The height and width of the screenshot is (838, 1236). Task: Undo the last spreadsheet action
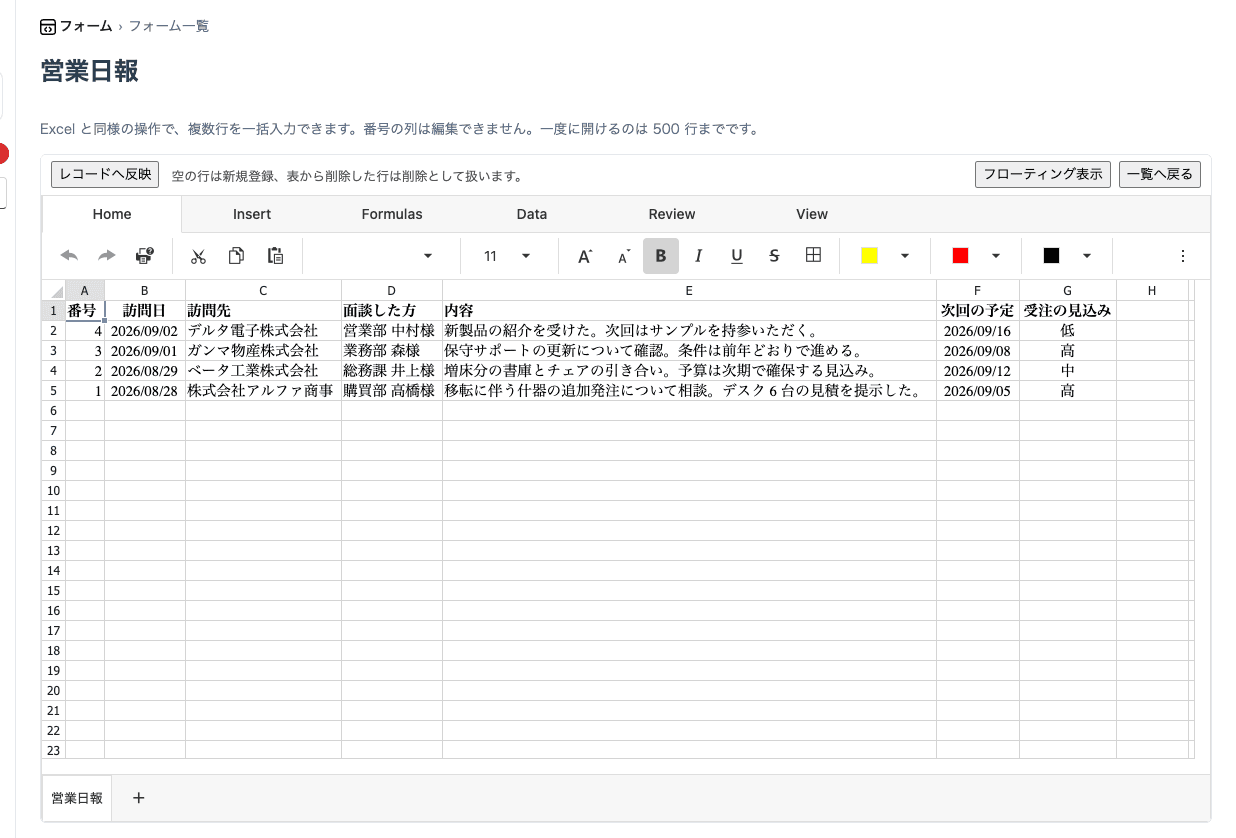click(x=69, y=256)
